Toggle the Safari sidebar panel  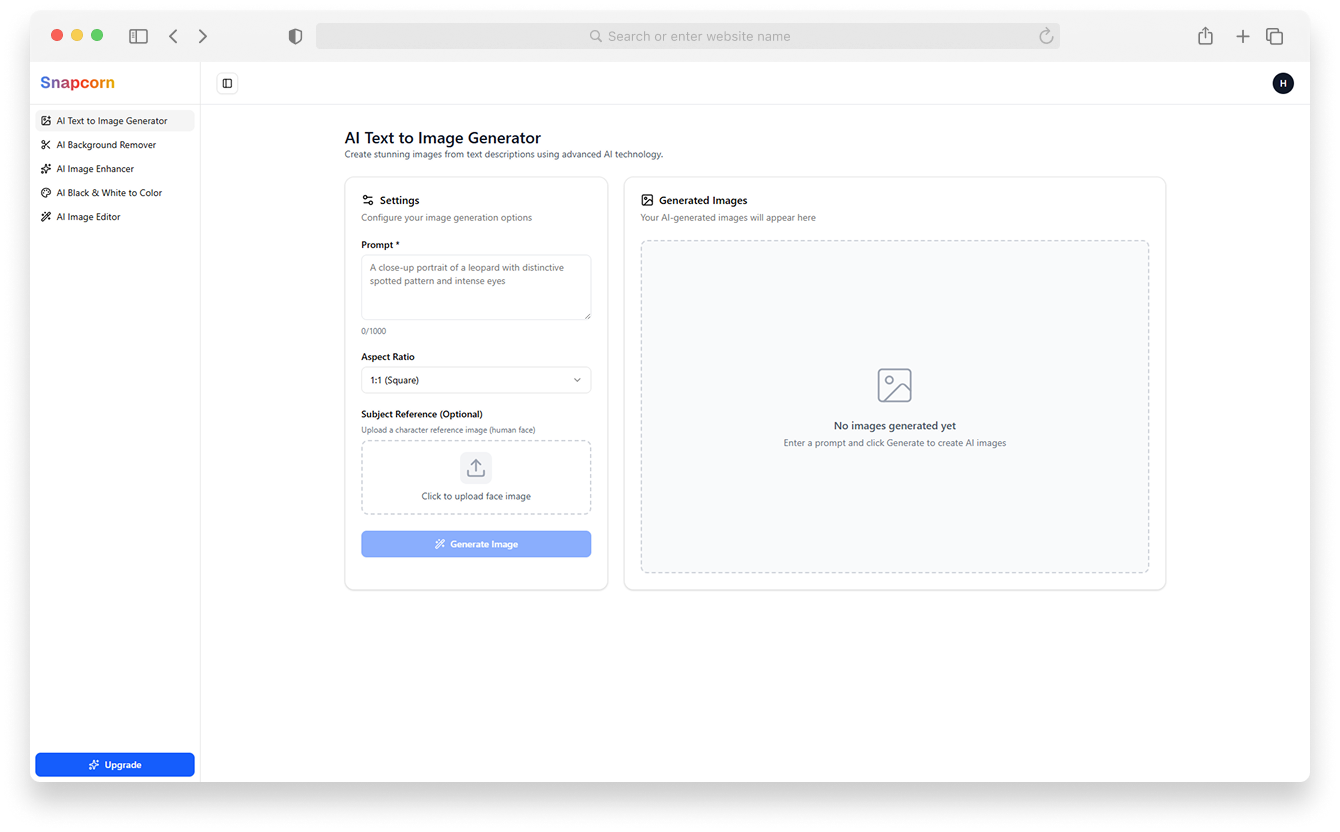click(138, 36)
